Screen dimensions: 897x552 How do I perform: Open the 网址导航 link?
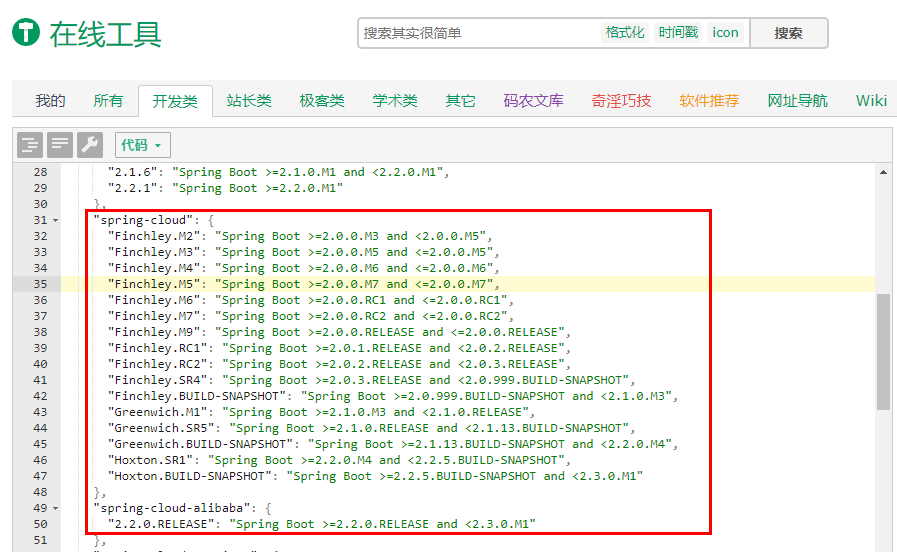797,101
